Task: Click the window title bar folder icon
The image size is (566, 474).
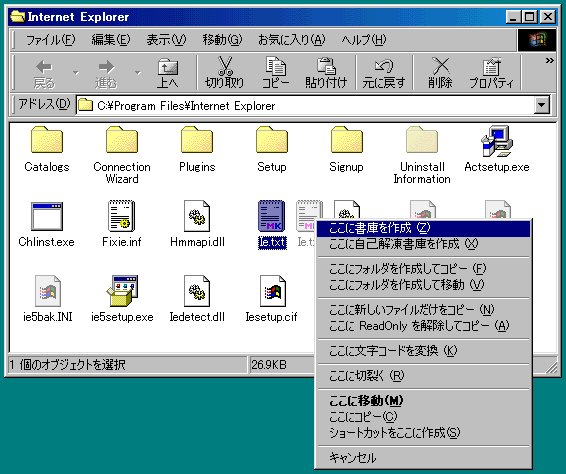Action: 18,17
